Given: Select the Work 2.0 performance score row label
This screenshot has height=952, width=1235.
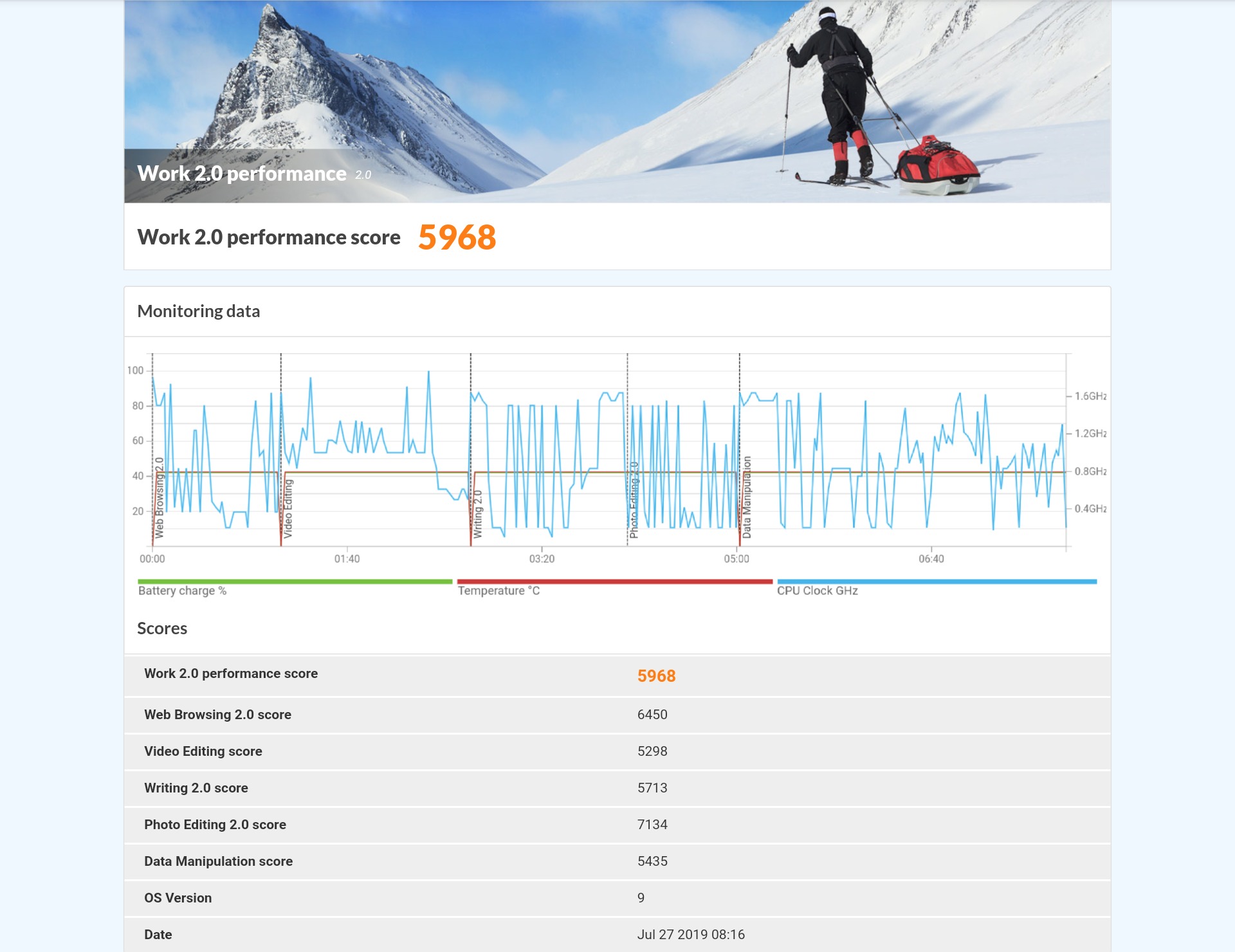Looking at the screenshot, I should [x=231, y=673].
